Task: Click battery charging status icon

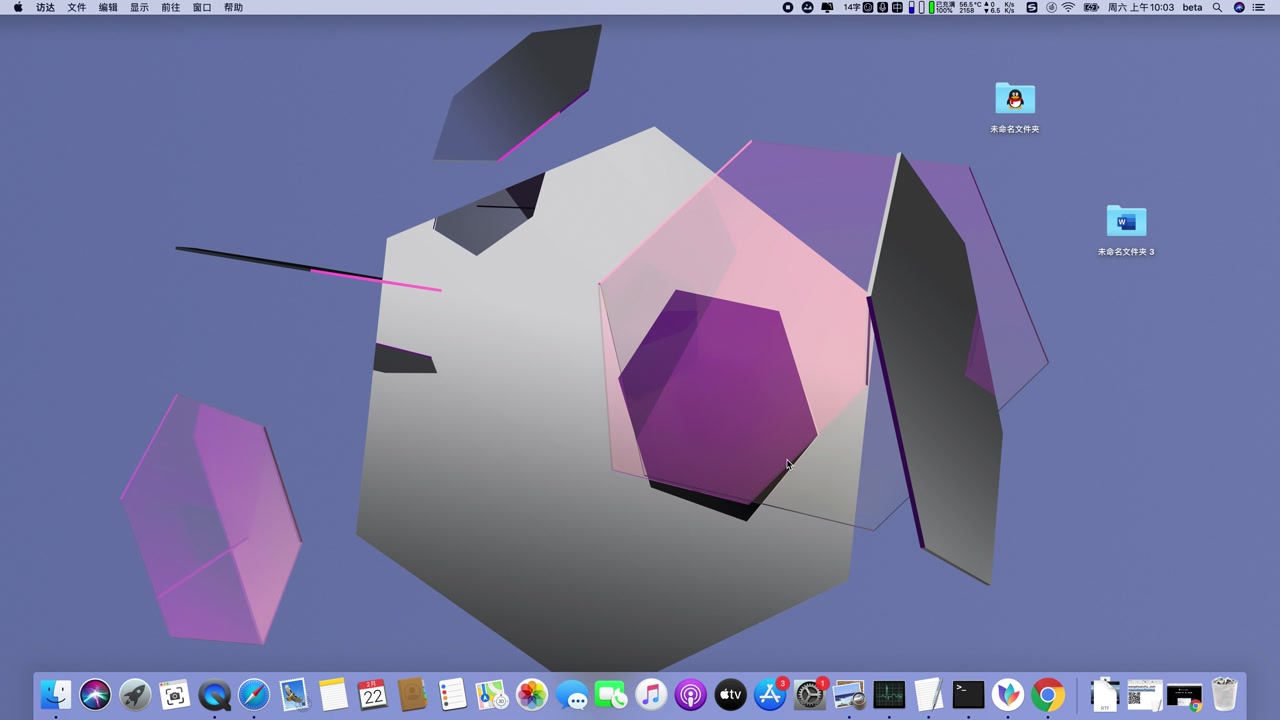Action: (1091, 7)
